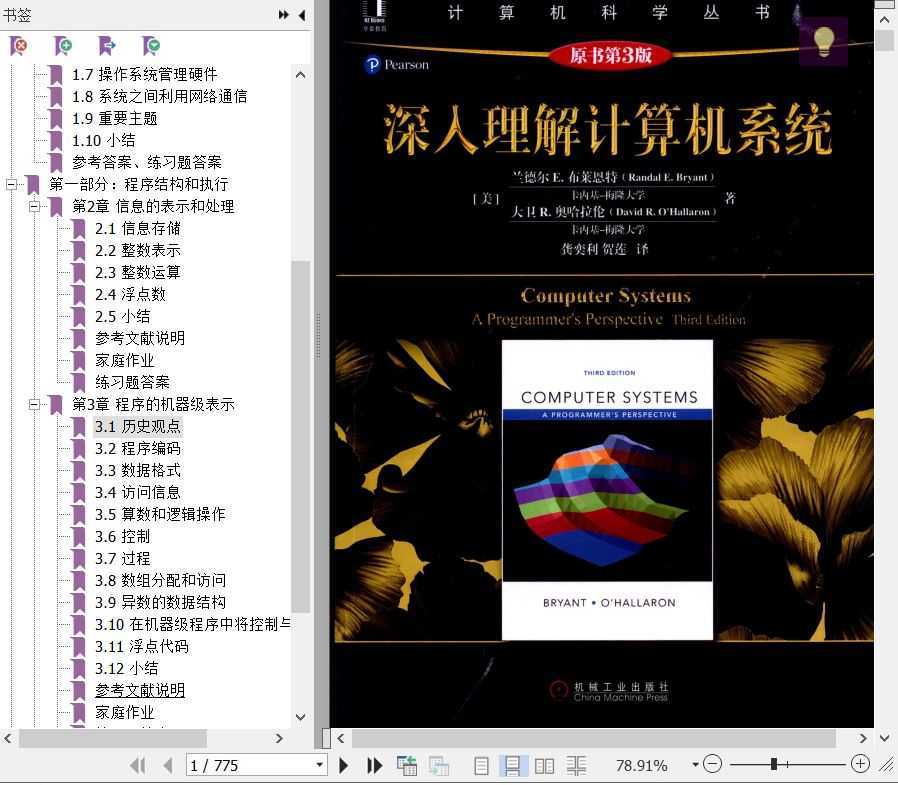Select the 2.5 小结 bookmark

123,316
